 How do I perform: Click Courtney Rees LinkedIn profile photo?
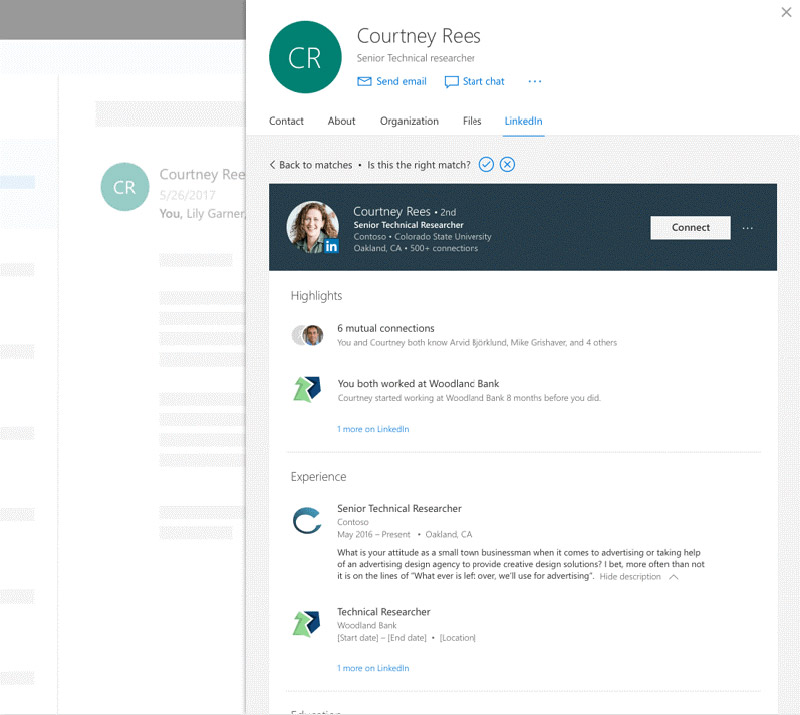click(x=312, y=227)
